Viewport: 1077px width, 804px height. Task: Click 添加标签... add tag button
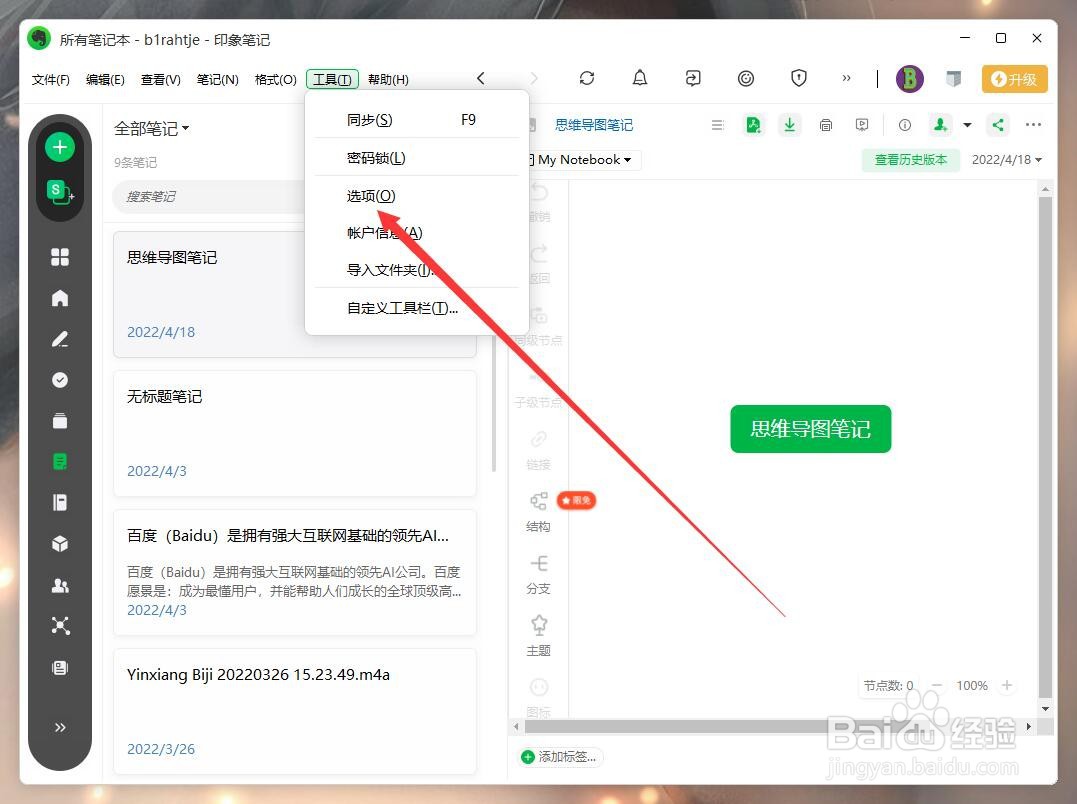click(560, 757)
